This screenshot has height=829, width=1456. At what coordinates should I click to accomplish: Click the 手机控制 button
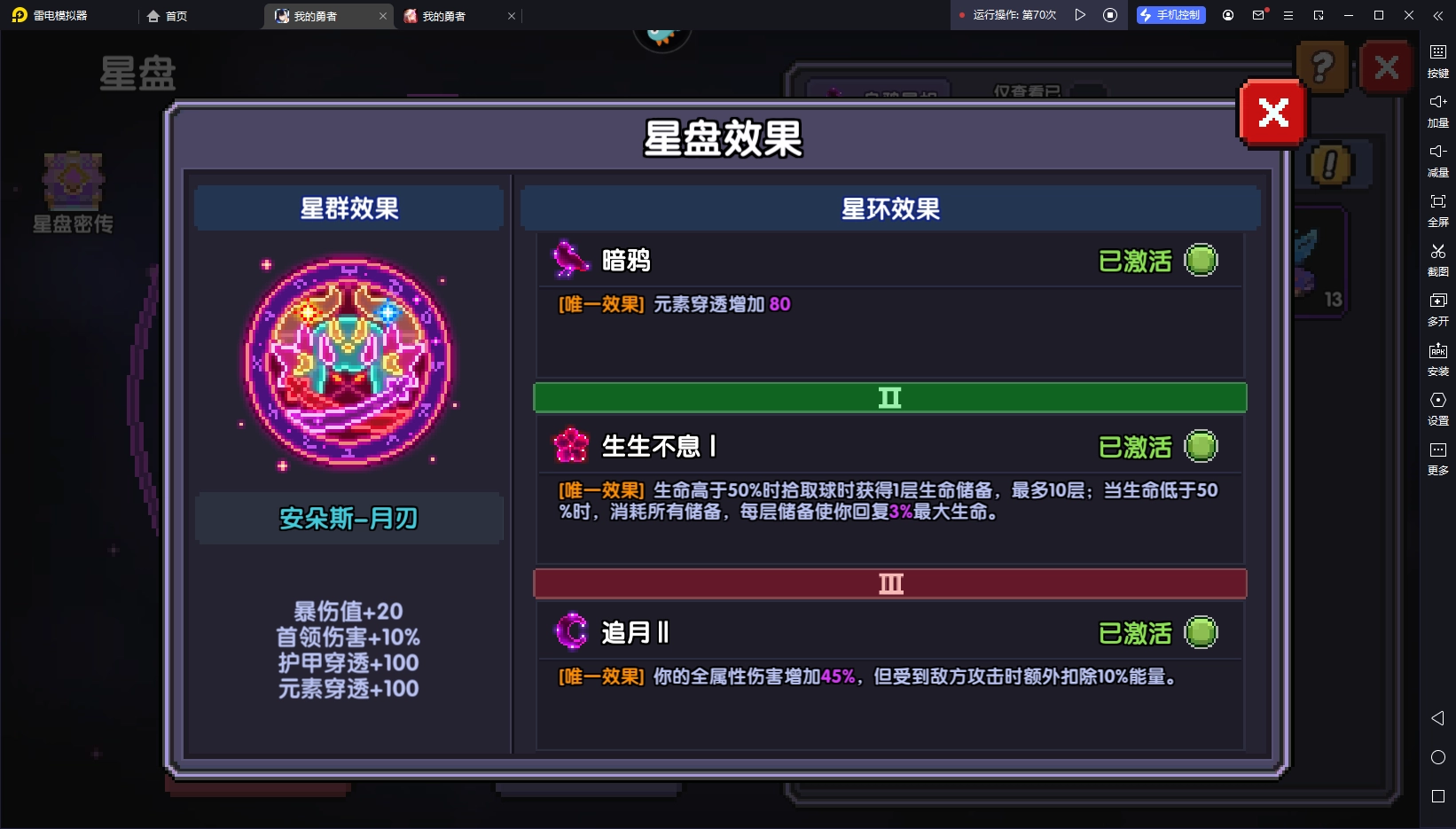[1170, 15]
